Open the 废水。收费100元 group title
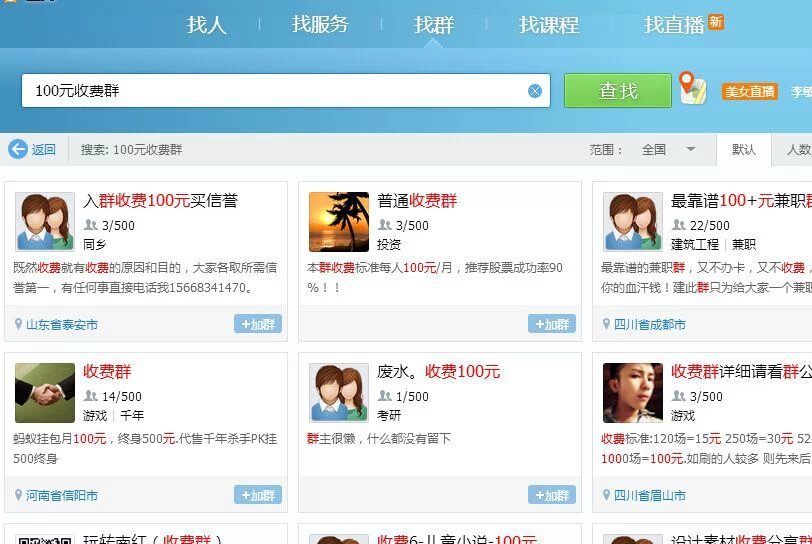The width and height of the screenshot is (812, 544). click(x=438, y=372)
